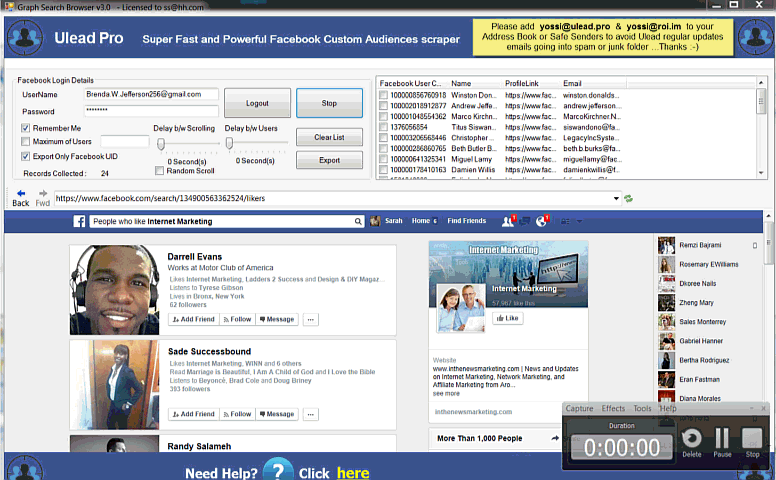Click the Delay b/w Scrolling slider handle
This screenshot has width=776, height=480.
point(161,144)
